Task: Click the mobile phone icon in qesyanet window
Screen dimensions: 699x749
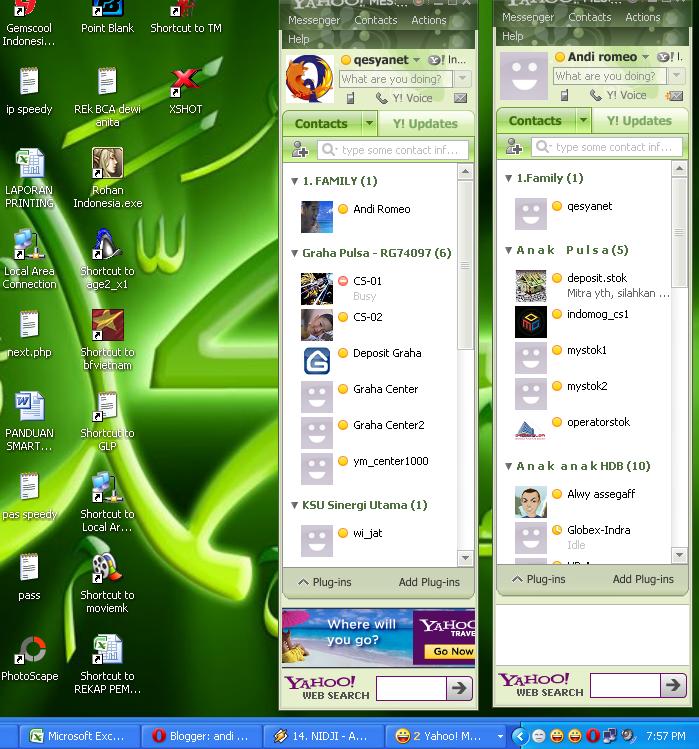Action: [x=350, y=98]
